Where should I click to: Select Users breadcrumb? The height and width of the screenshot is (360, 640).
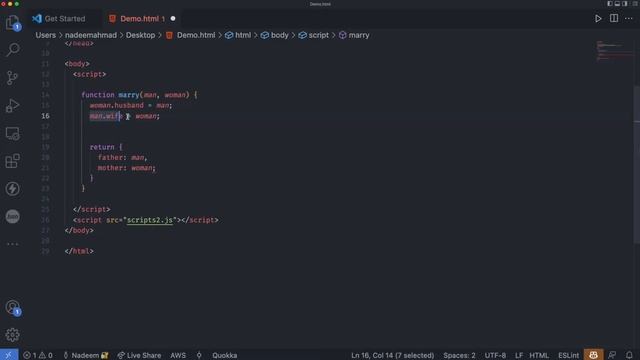[45, 35]
